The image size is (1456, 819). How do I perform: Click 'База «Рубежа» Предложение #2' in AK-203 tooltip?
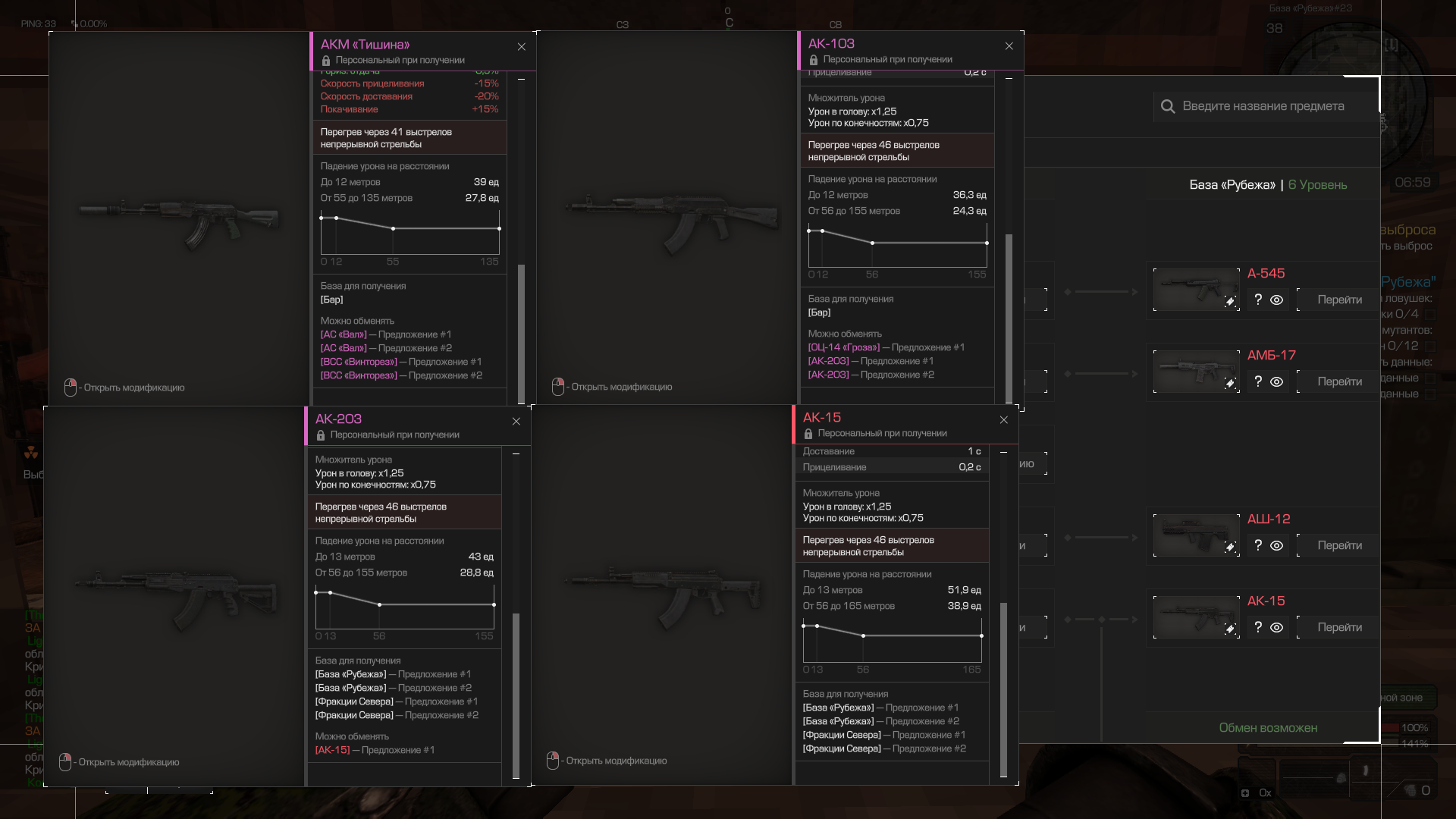tap(393, 688)
